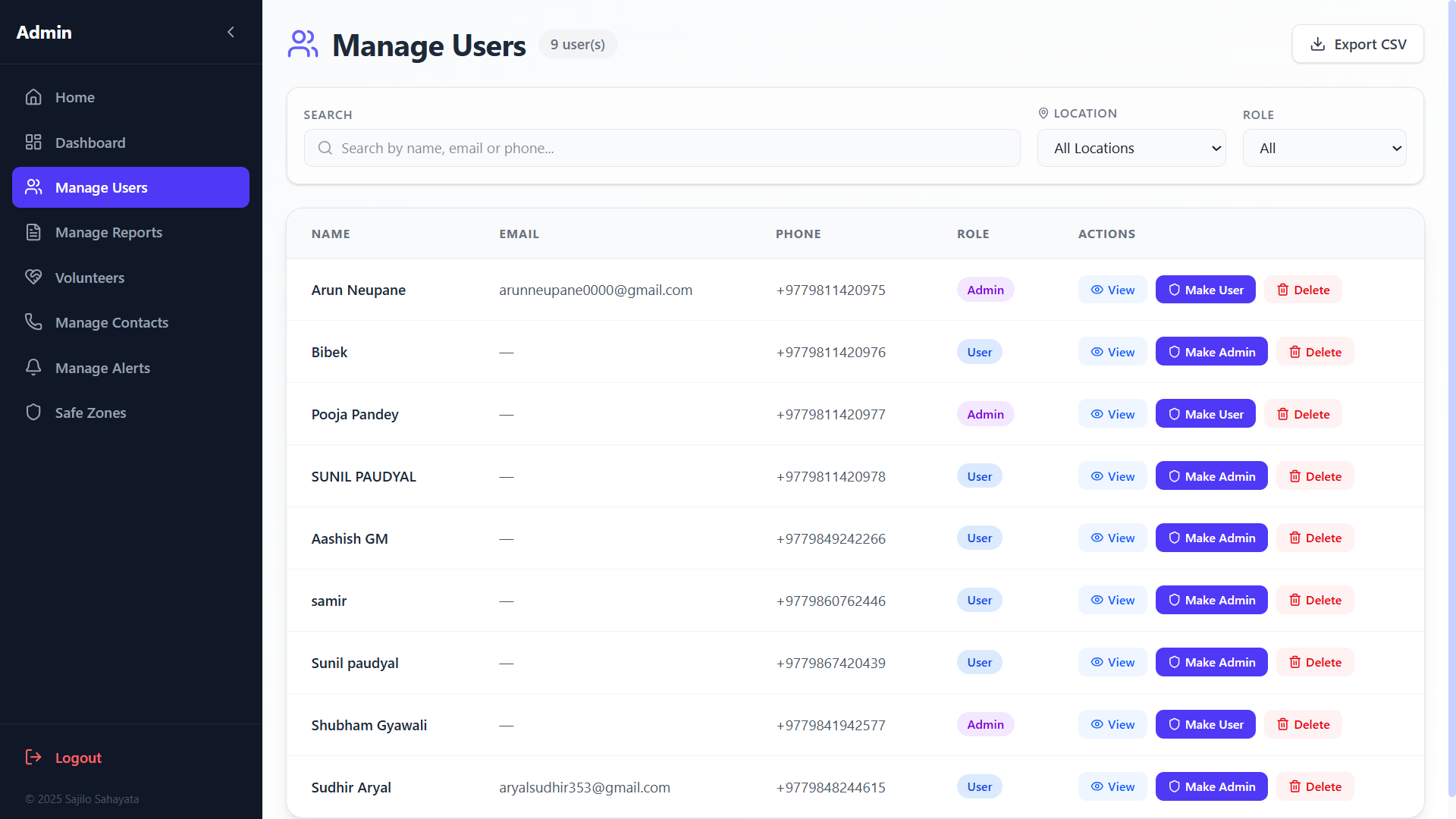The image size is (1456, 819).
Task: Click the trash icon in Pooja Pandey's row
Action: click(x=1283, y=414)
